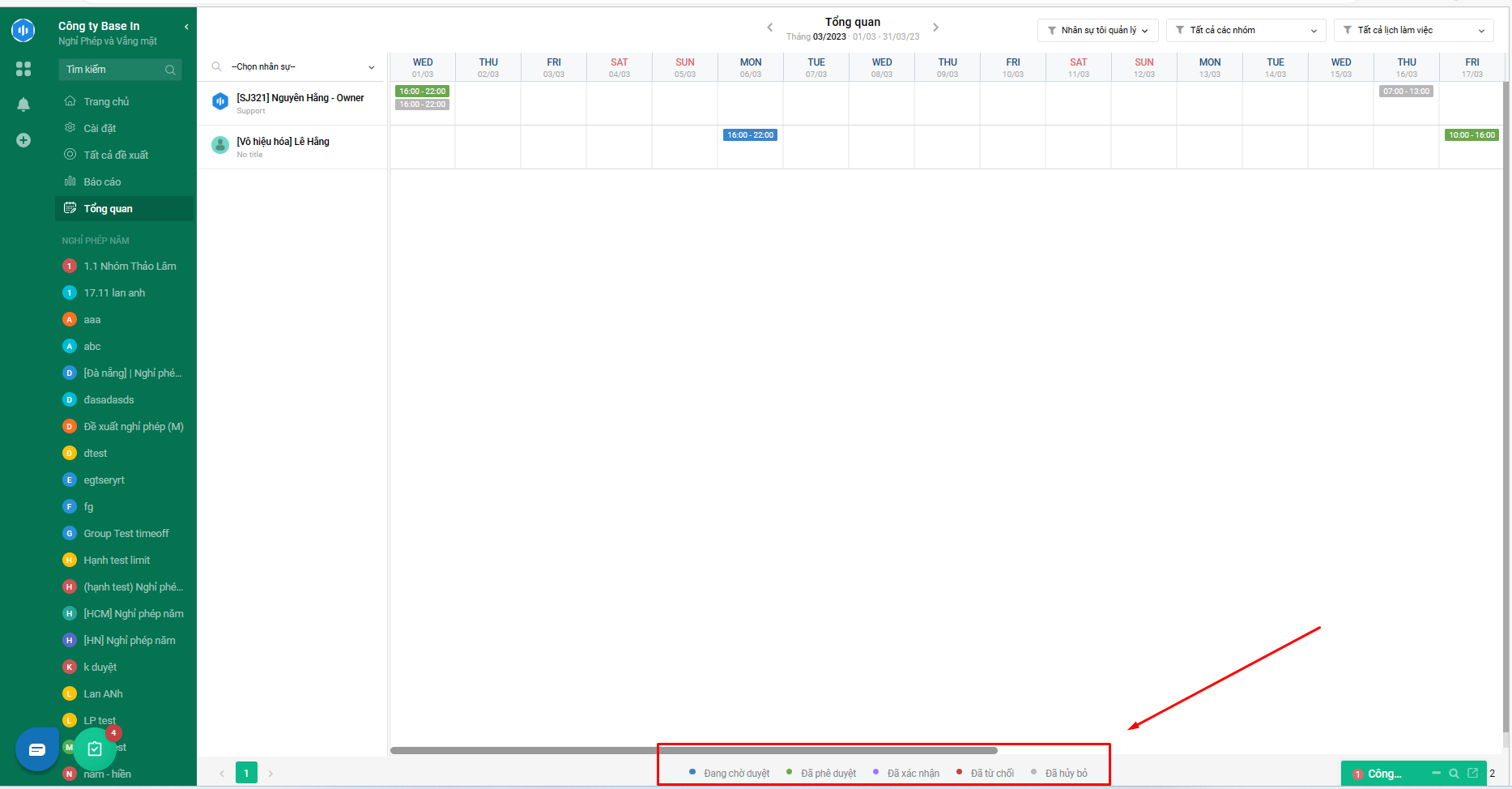Open the Base logo home icon
The width and height of the screenshot is (1512, 789).
(23, 31)
